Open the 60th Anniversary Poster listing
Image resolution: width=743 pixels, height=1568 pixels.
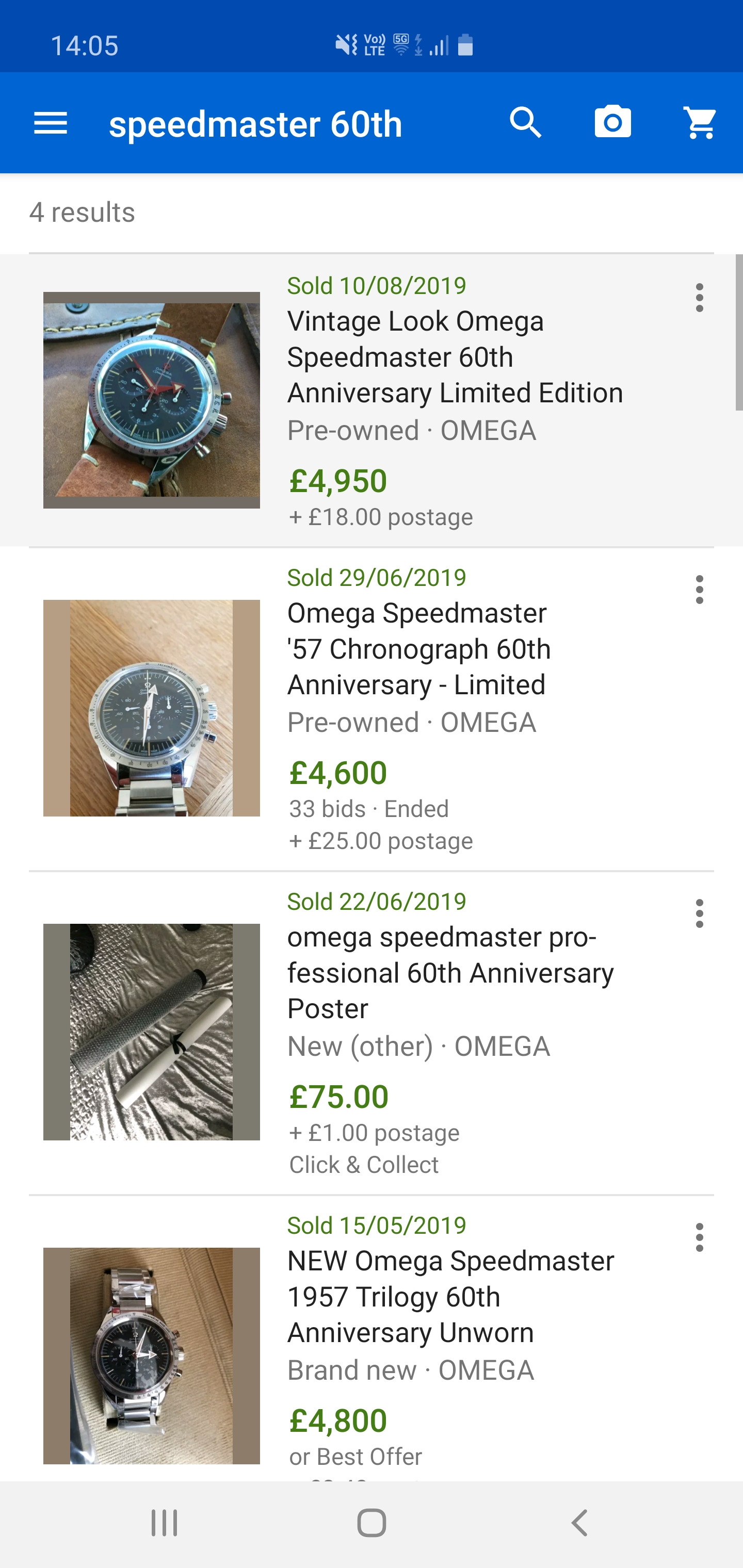(450, 973)
